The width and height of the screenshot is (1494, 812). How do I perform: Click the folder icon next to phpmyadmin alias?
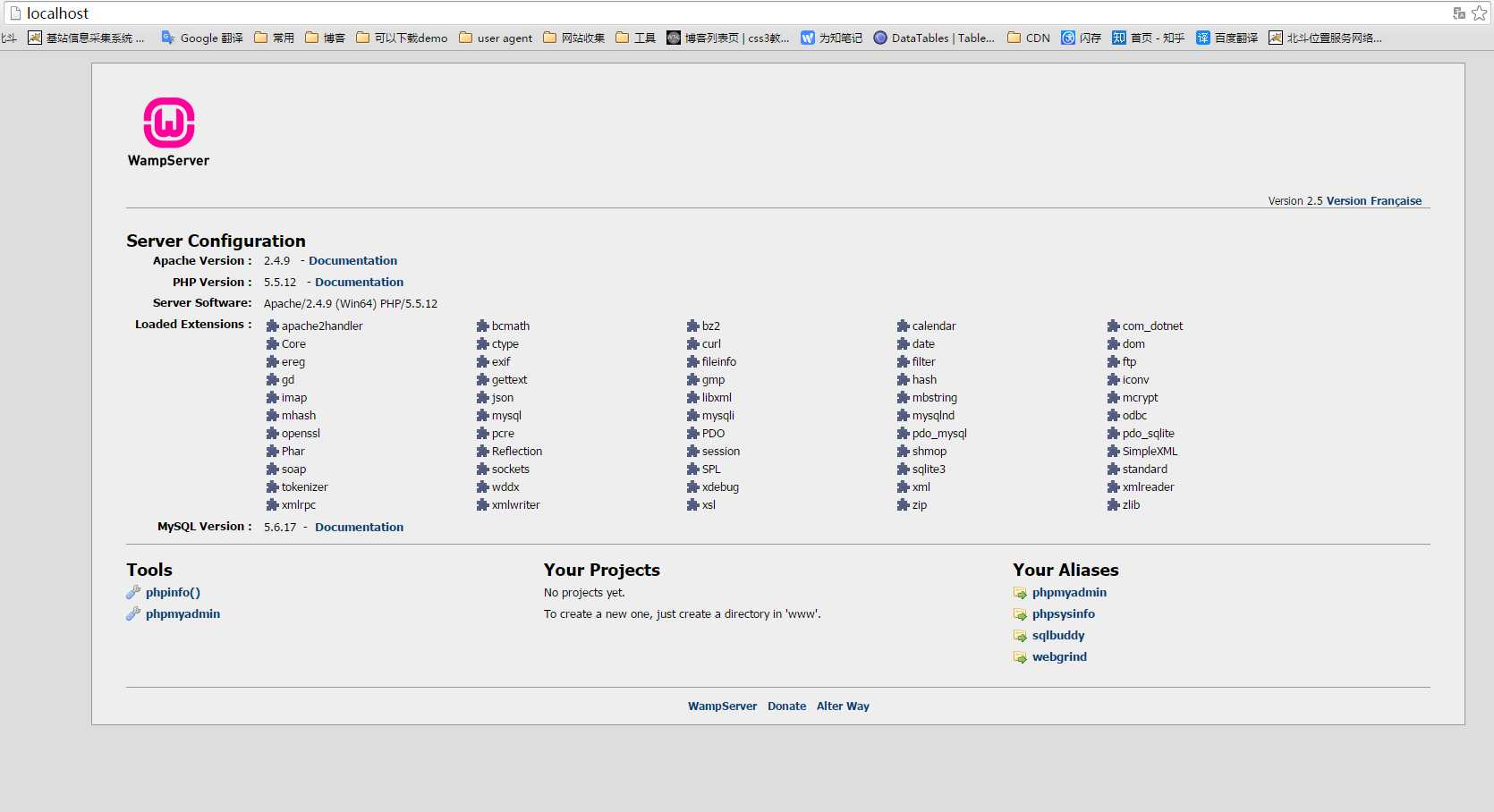(x=1020, y=593)
